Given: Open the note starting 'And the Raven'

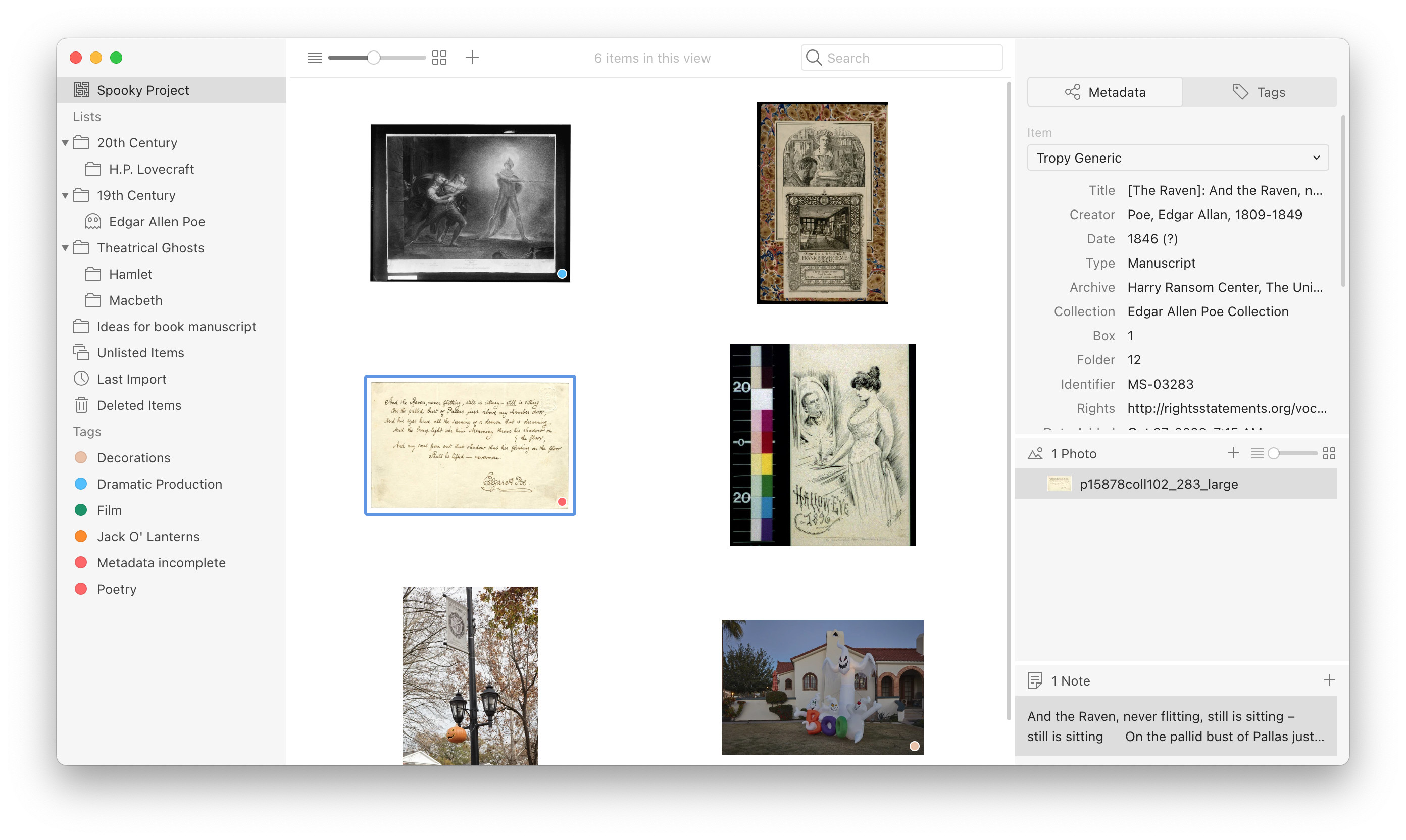Looking at the screenshot, I should 1176,725.
